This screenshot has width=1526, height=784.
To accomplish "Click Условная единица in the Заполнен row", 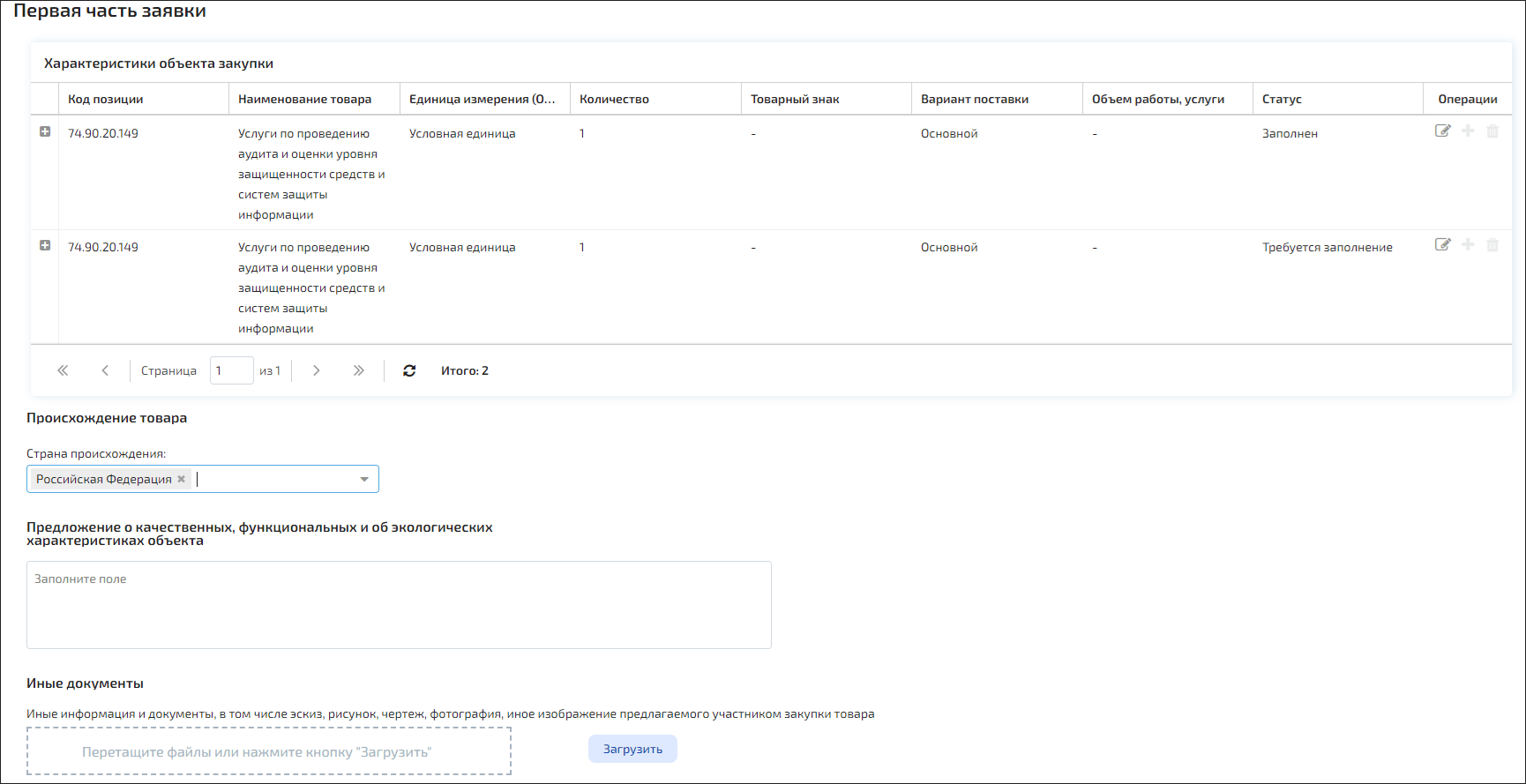I will coord(462,133).
